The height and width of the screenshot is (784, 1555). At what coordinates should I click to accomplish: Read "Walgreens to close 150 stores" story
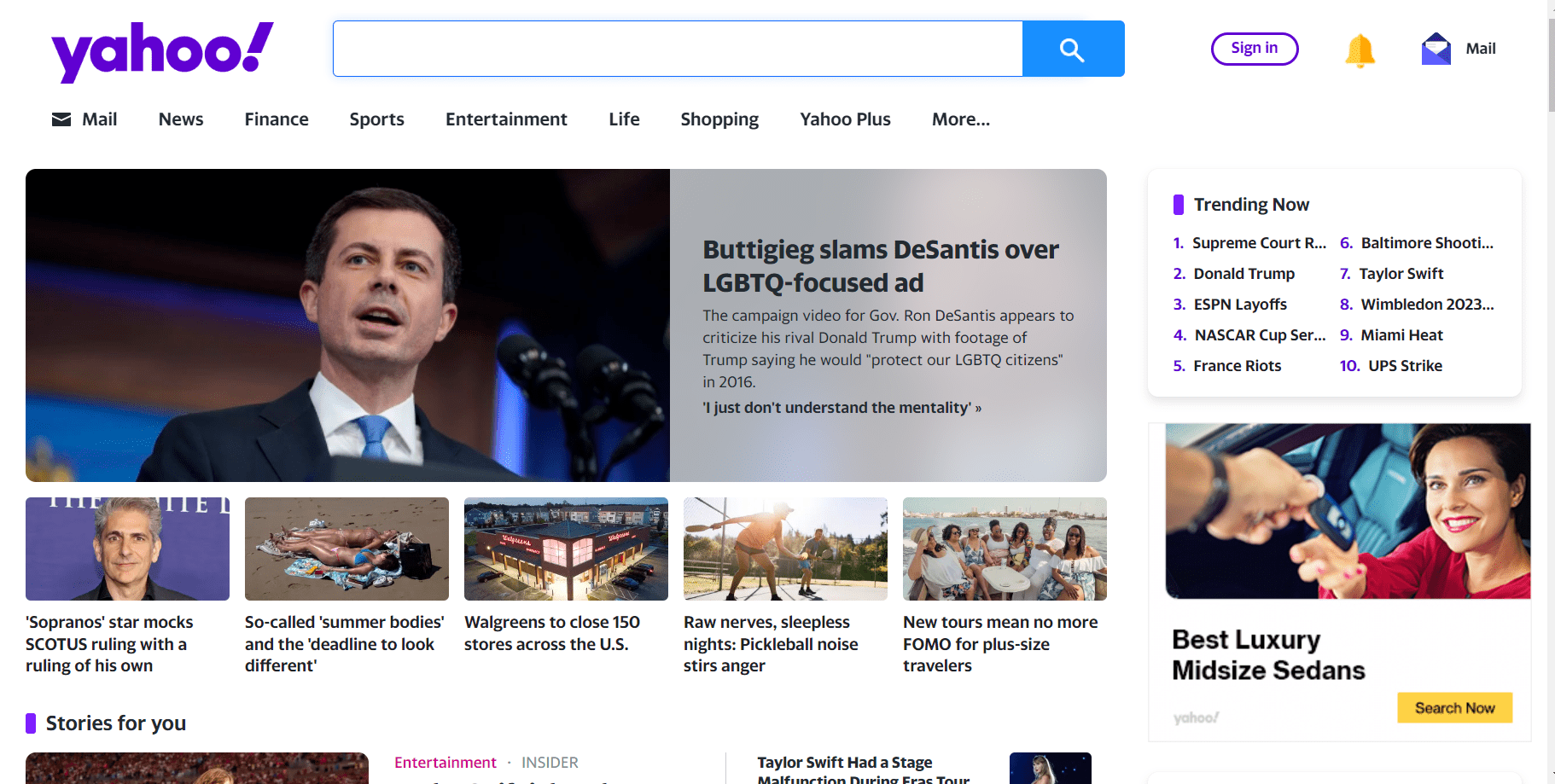(552, 633)
